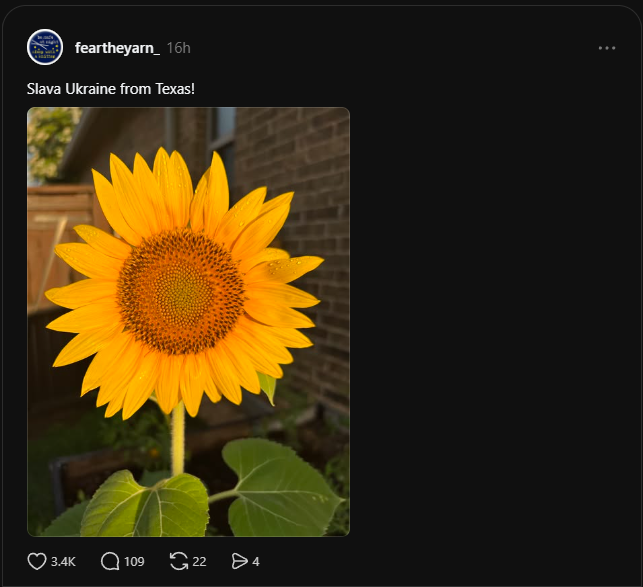Visit the feartheyarn_ username link
Image resolution: width=643 pixels, height=587 pixels.
click(x=117, y=48)
